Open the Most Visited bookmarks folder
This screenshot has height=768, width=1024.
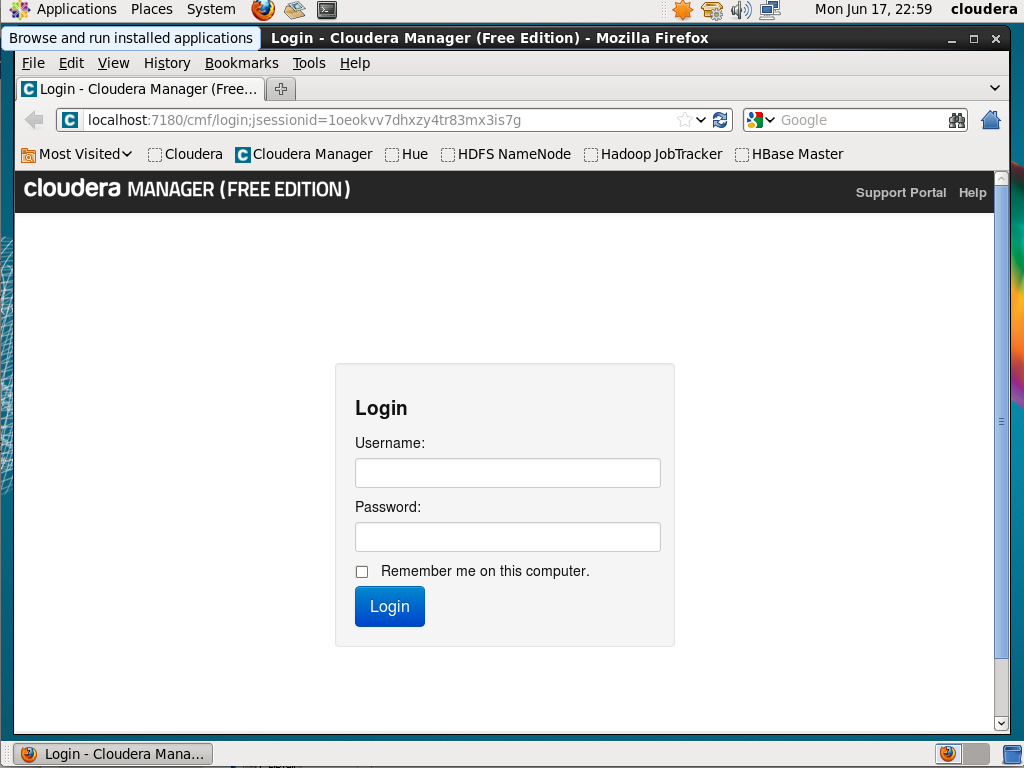pos(77,155)
